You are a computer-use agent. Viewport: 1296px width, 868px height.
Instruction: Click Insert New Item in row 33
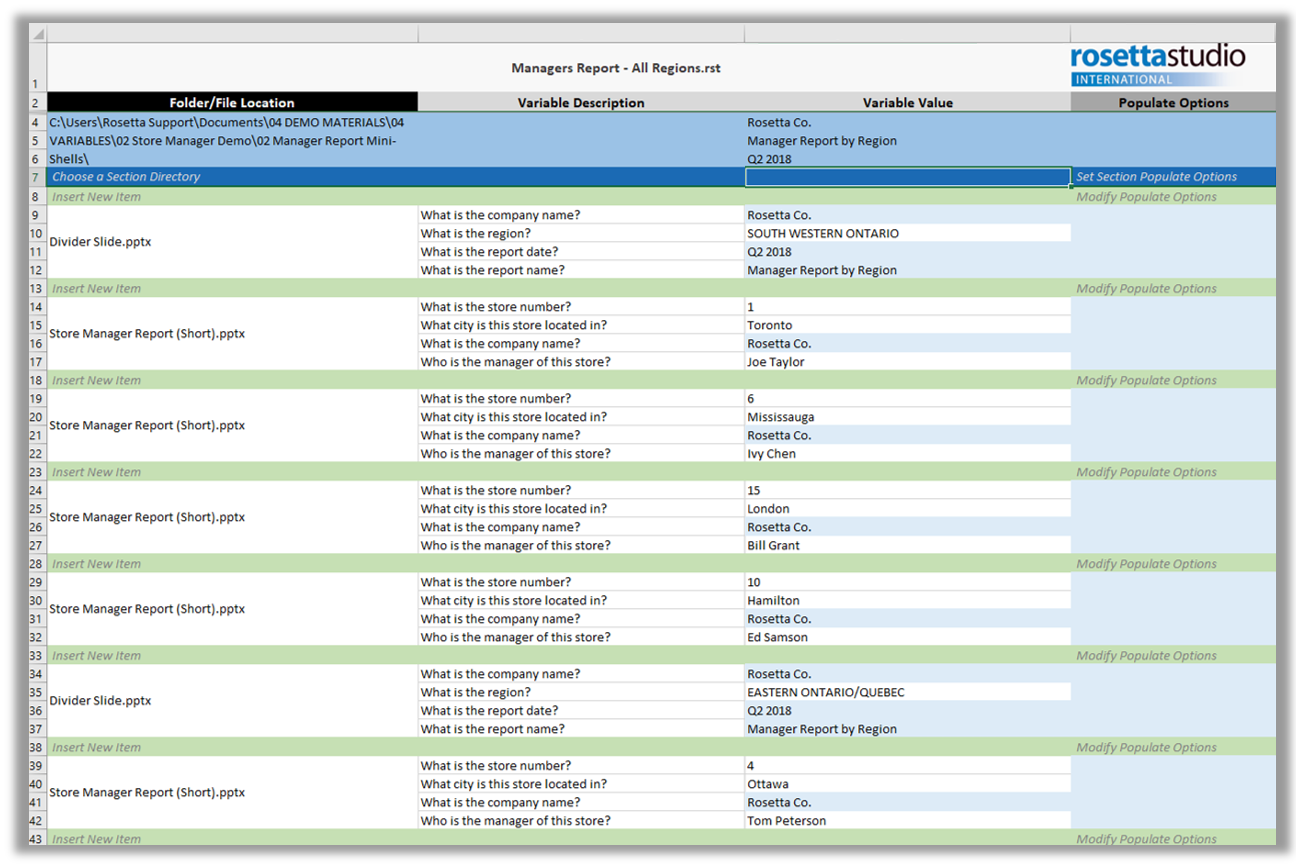(96, 656)
